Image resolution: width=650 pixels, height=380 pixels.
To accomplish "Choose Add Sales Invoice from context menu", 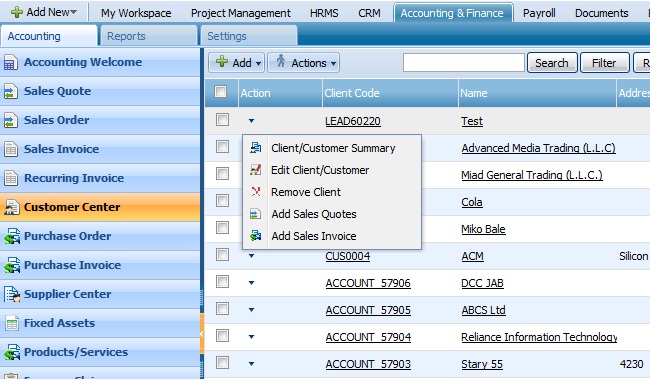I will (332, 236).
